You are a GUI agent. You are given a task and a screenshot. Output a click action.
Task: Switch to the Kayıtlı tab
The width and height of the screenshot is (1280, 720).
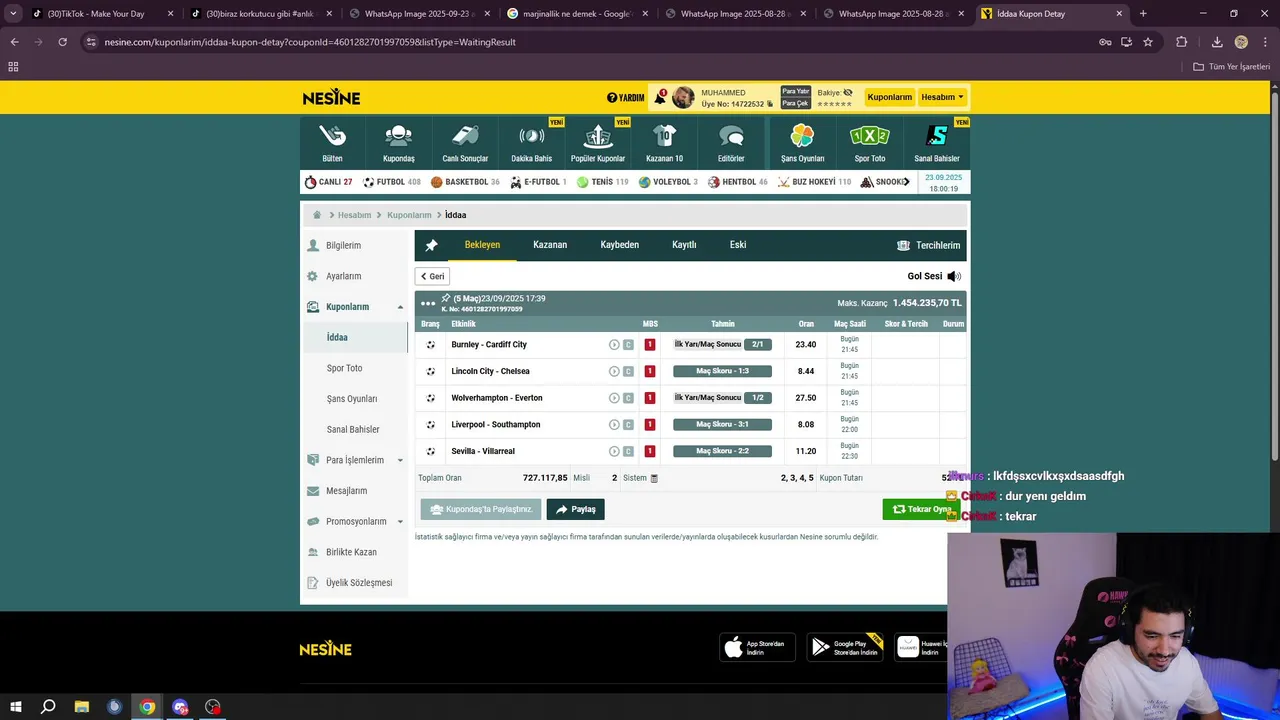(x=684, y=245)
